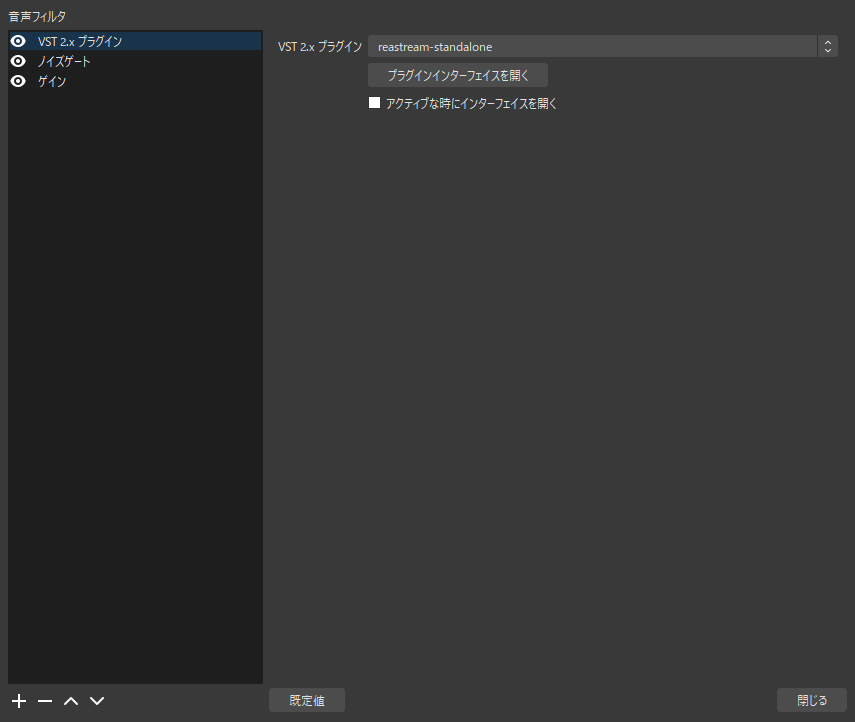The height and width of the screenshot is (722, 855).
Task: Remove selected filter with minus icon
Action: pos(45,701)
